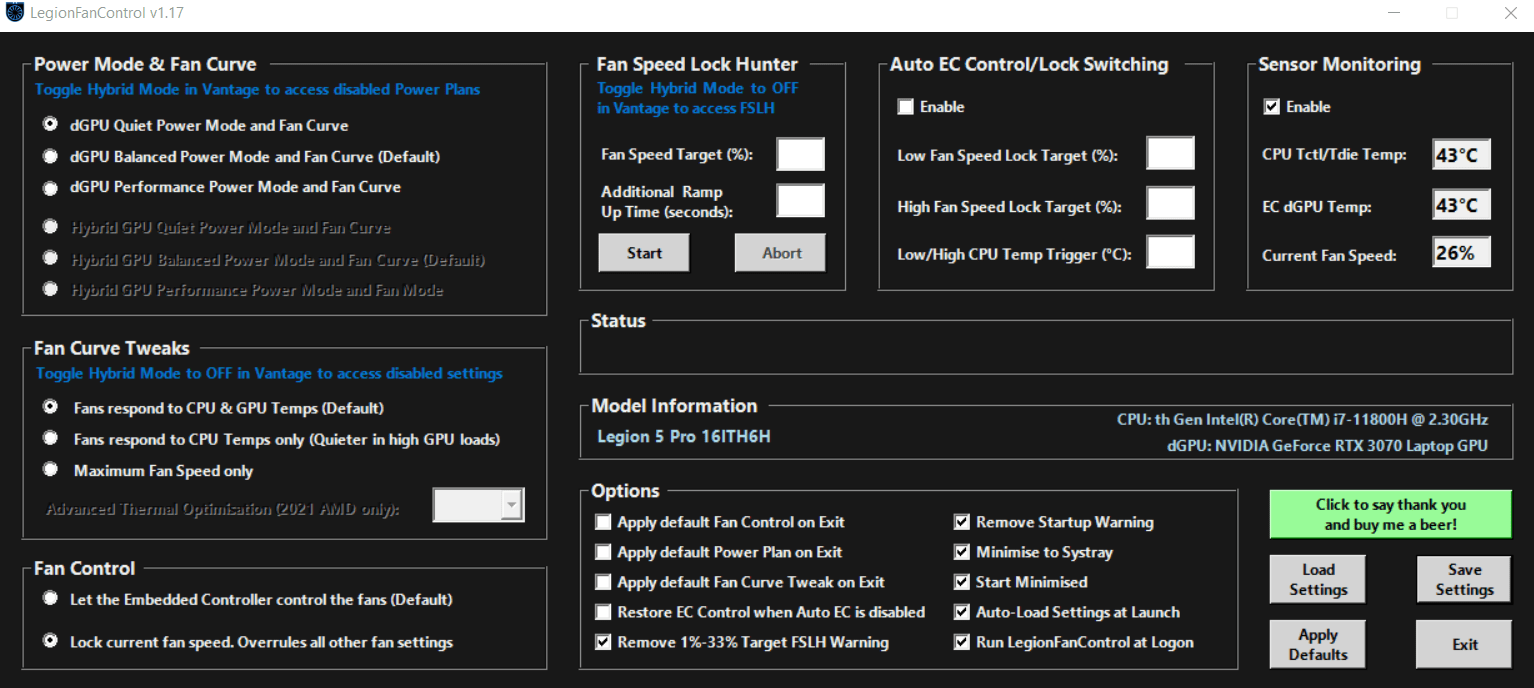Select Hybrid GPU Quiet Power Mode option
Screen dimensions: 1534x688
click(x=50, y=227)
